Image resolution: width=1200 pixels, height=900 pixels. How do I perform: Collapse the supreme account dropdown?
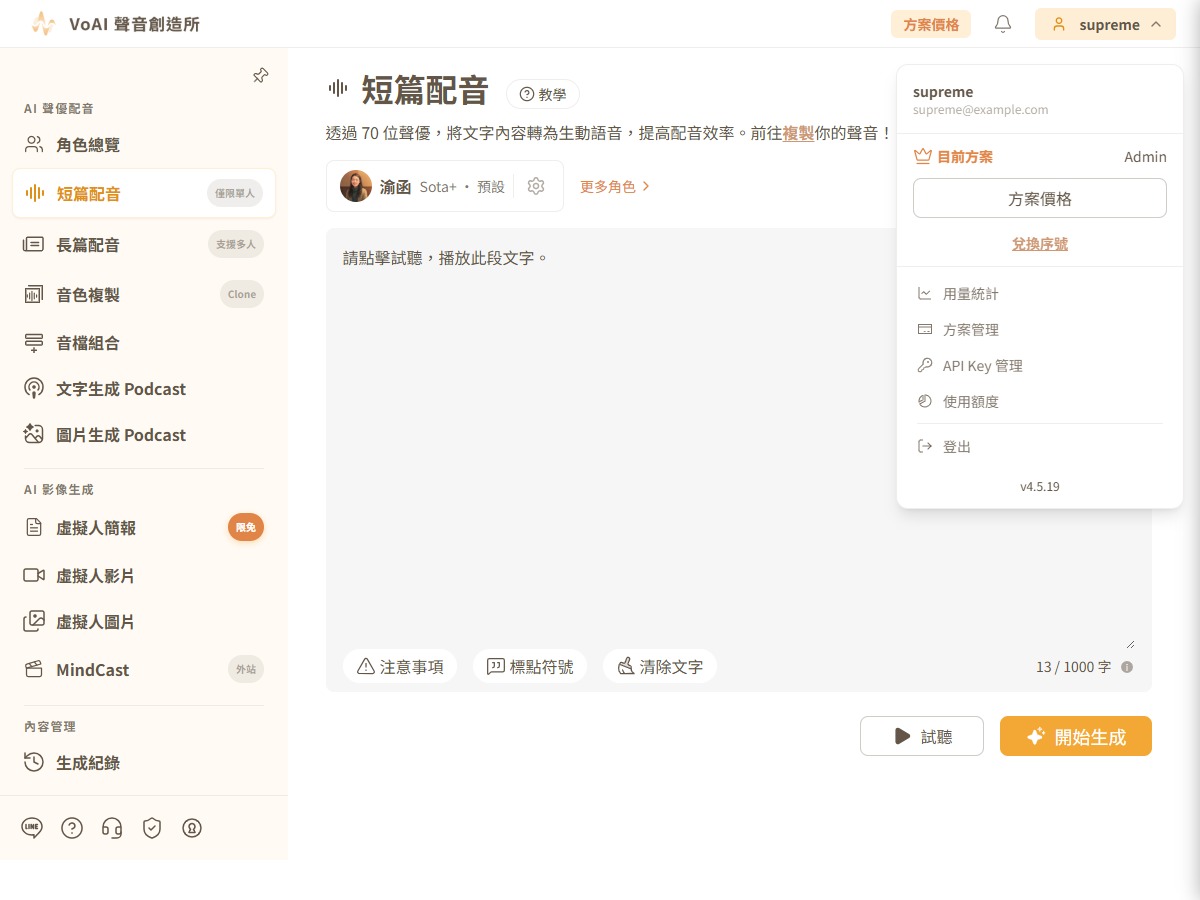coord(1105,24)
